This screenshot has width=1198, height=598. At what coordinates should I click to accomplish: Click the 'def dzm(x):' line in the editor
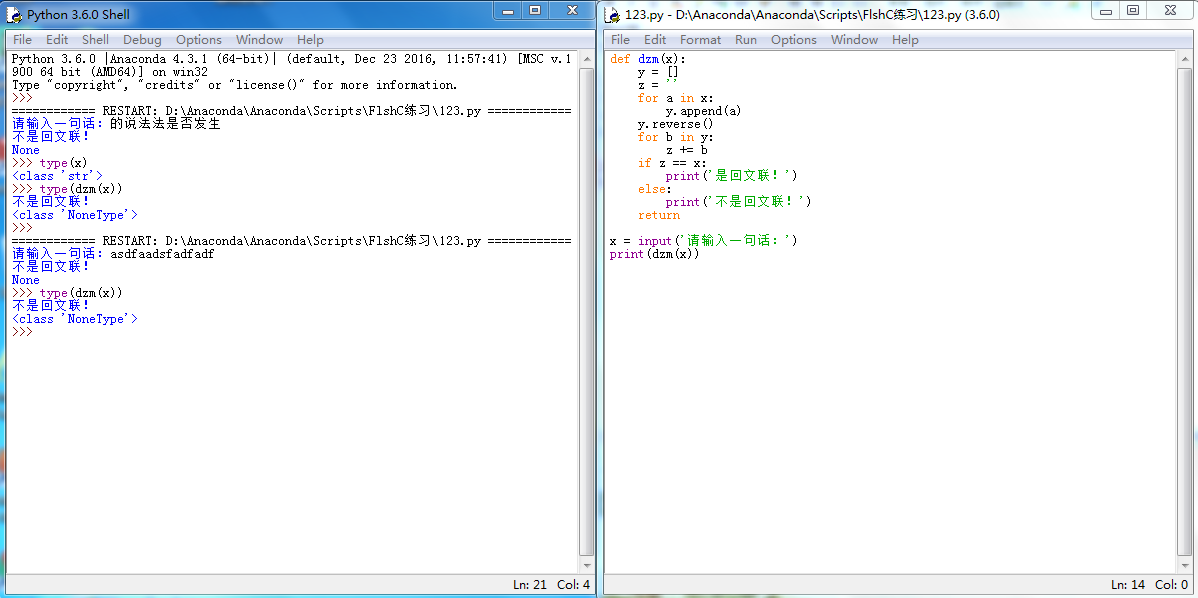pyautogui.click(x=648, y=59)
